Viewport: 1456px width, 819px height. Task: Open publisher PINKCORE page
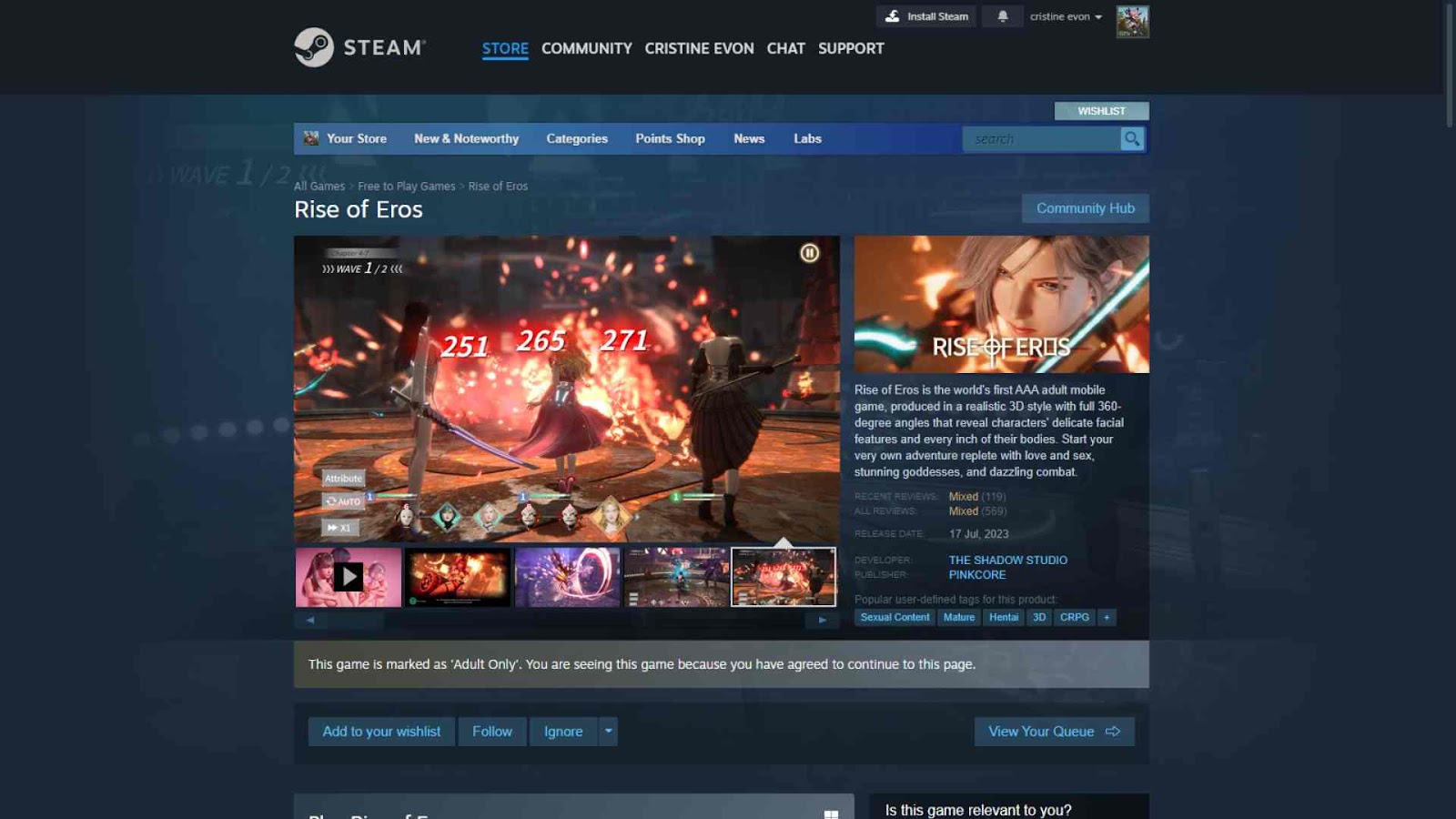pyautogui.click(x=977, y=575)
